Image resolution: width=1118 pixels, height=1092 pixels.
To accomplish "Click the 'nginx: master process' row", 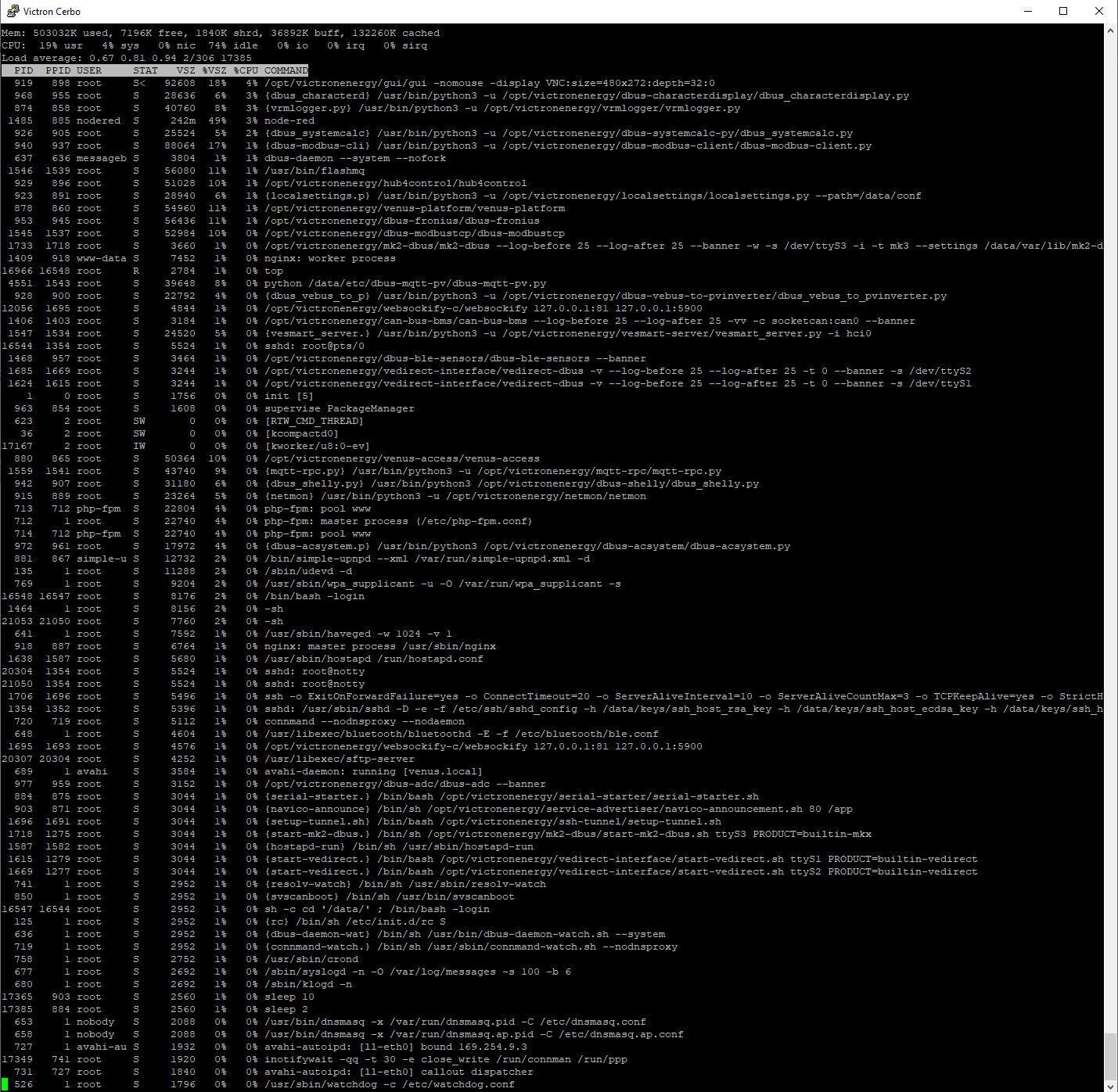I will pos(249,646).
